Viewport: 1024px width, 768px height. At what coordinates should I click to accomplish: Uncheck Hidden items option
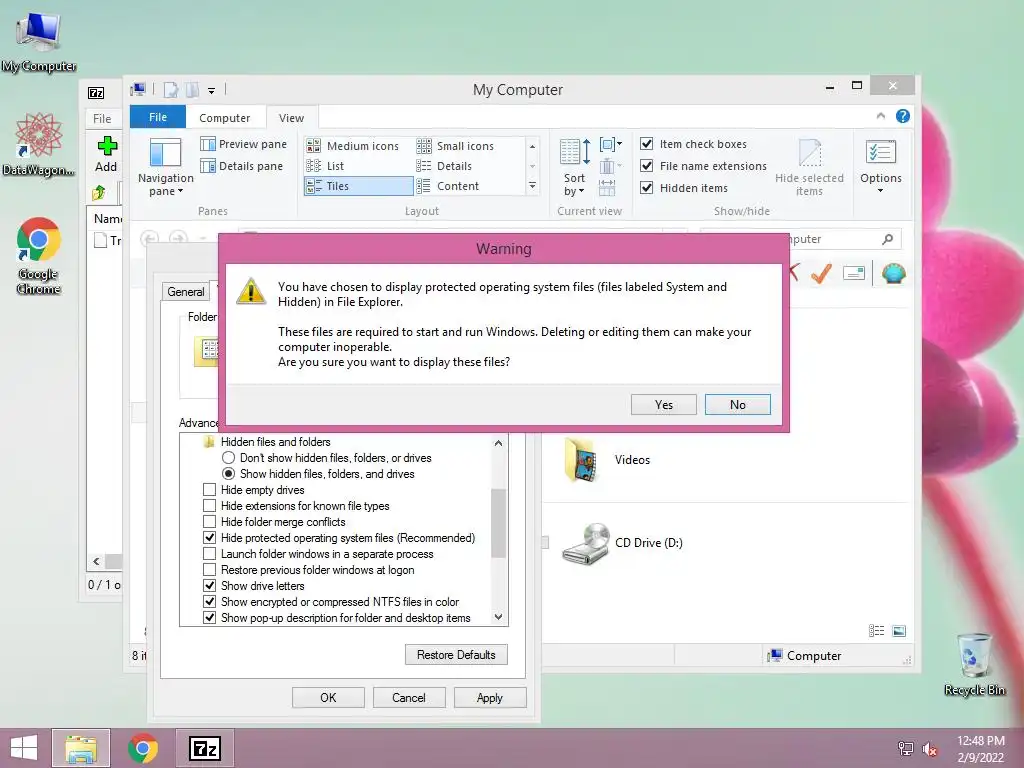click(647, 187)
